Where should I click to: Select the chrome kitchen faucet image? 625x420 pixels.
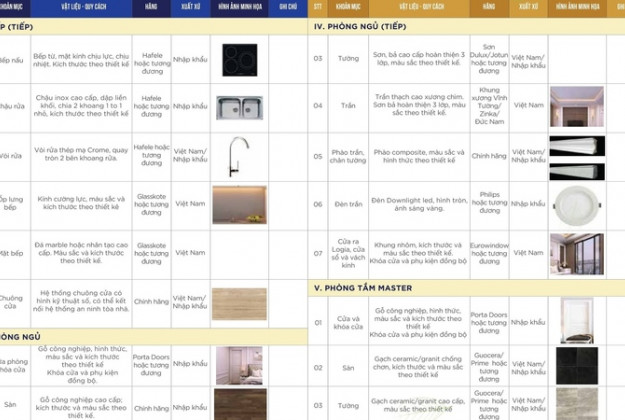point(238,157)
